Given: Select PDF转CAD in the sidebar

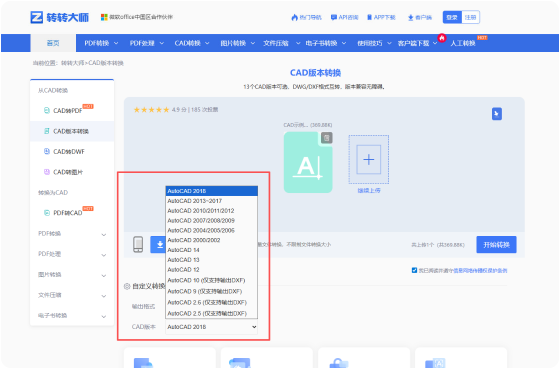Looking at the screenshot, I should pyautogui.click(x=72, y=213).
